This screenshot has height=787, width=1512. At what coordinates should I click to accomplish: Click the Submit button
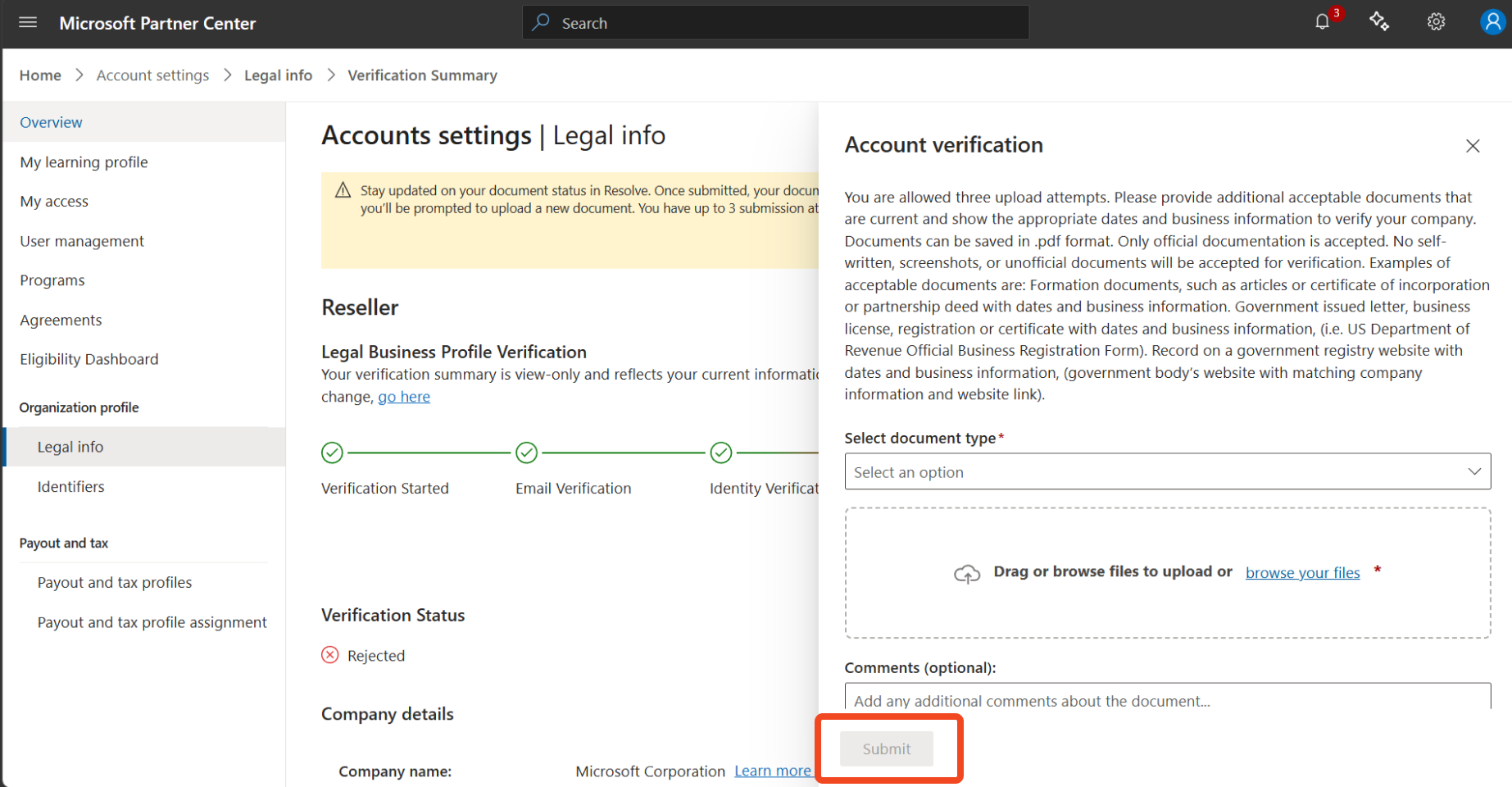pyautogui.click(x=886, y=748)
